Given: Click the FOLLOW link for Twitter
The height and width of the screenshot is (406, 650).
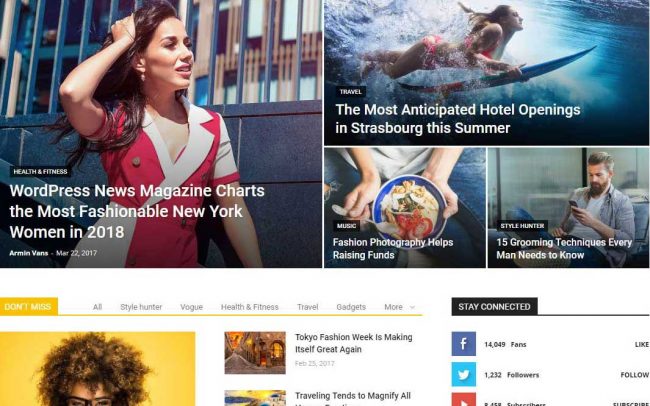Looking at the screenshot, I should (635, 375).
